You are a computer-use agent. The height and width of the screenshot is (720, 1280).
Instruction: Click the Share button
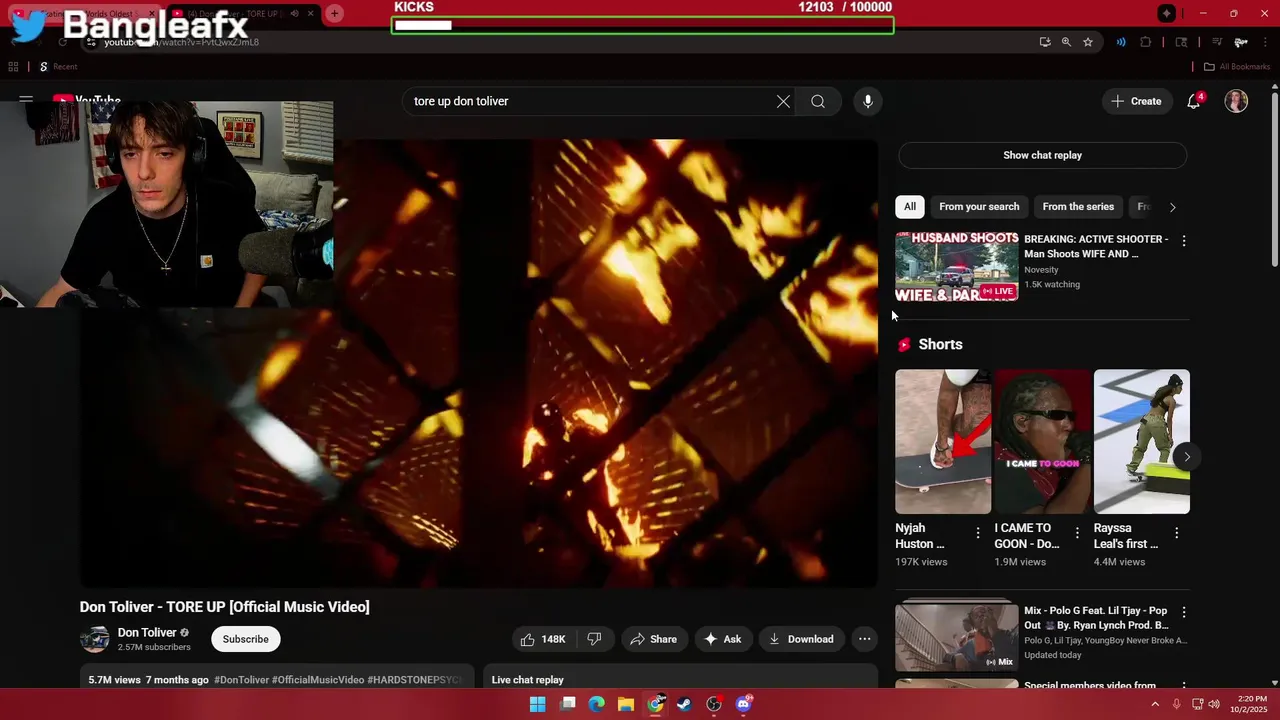653,639
